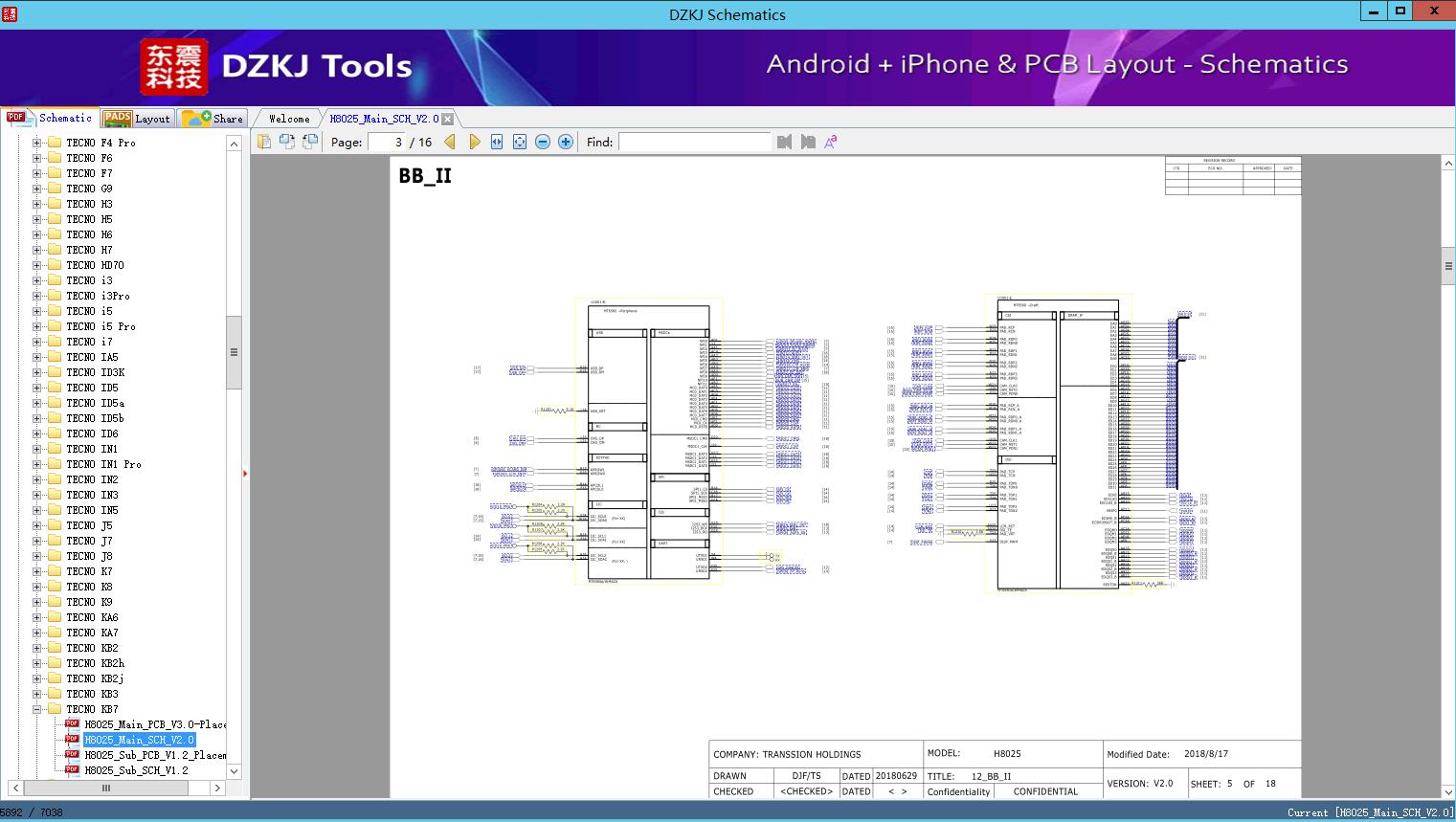This screenshot has width=1456, height=822.
Task: Click the document view scroll-down arrow
Action: (1448, 790)
